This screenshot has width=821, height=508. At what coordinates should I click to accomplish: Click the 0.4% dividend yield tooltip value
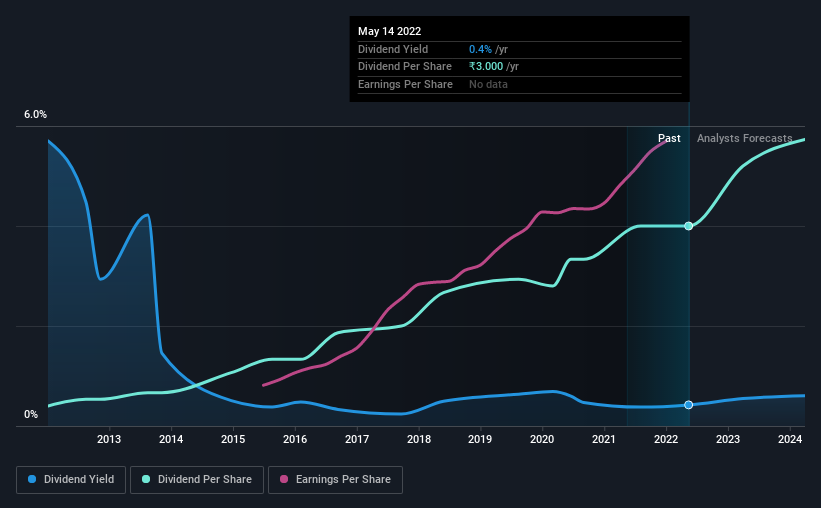(x=480, y=49)
